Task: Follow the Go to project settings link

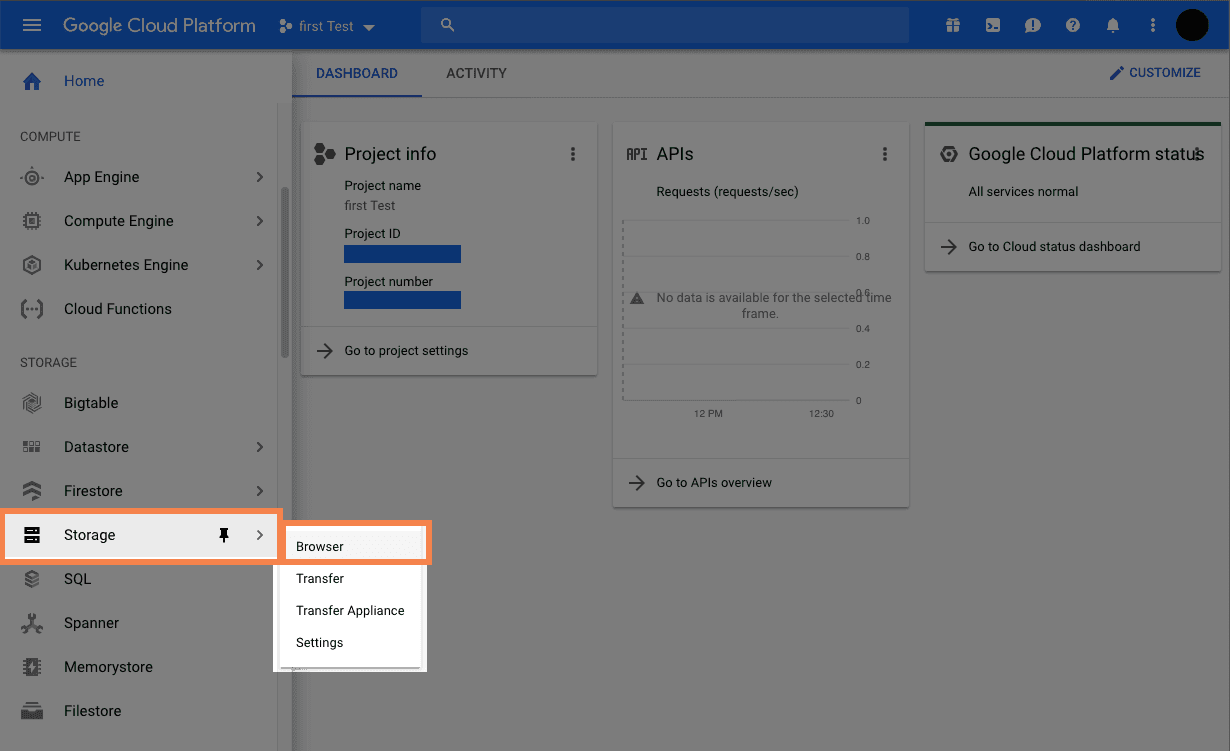Action: tap(406, 351)
